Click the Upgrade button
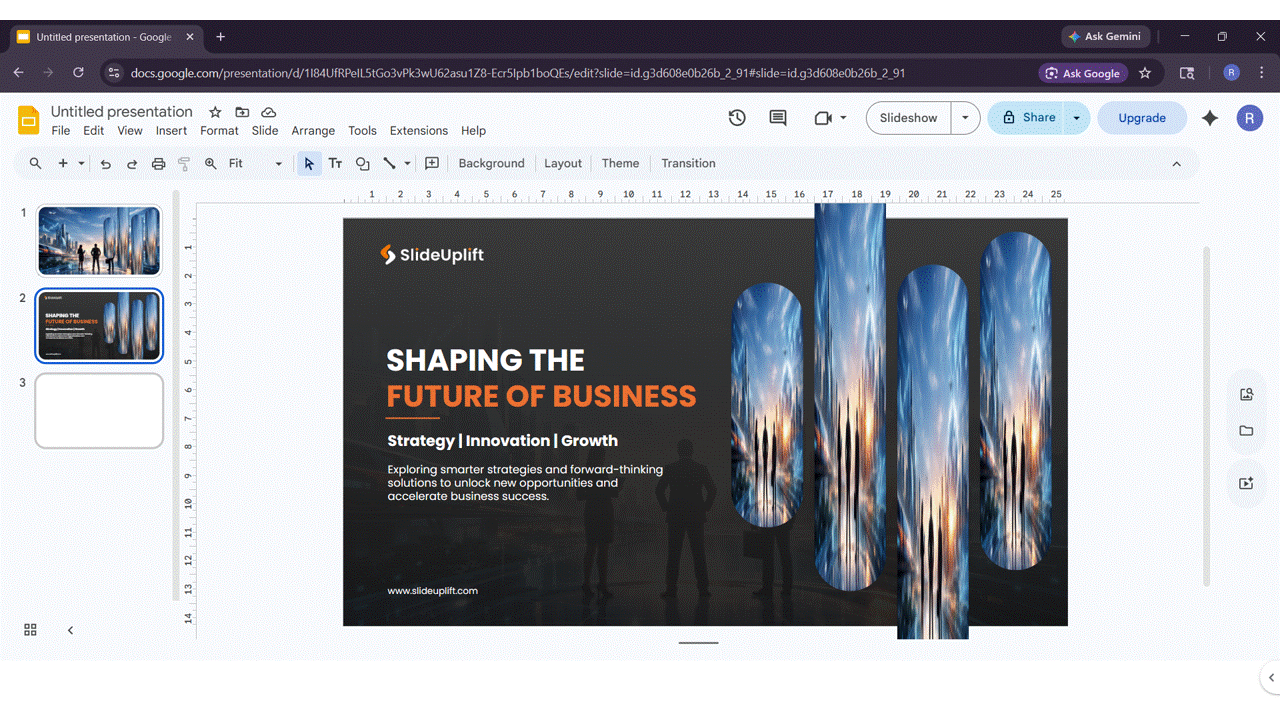The height and width of the screenshot is (720, 1280). [x=1142, y=118]
